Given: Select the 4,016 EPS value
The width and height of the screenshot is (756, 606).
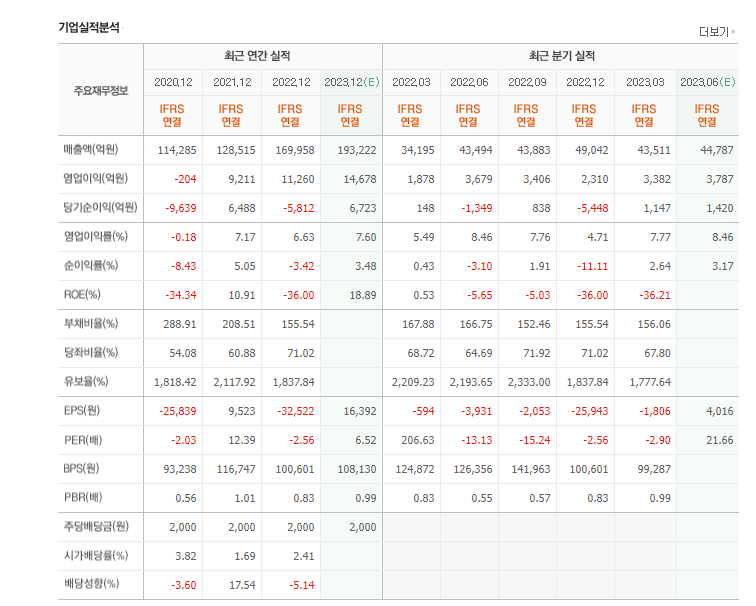Looking at the screenshot, I should coord(720,411).
